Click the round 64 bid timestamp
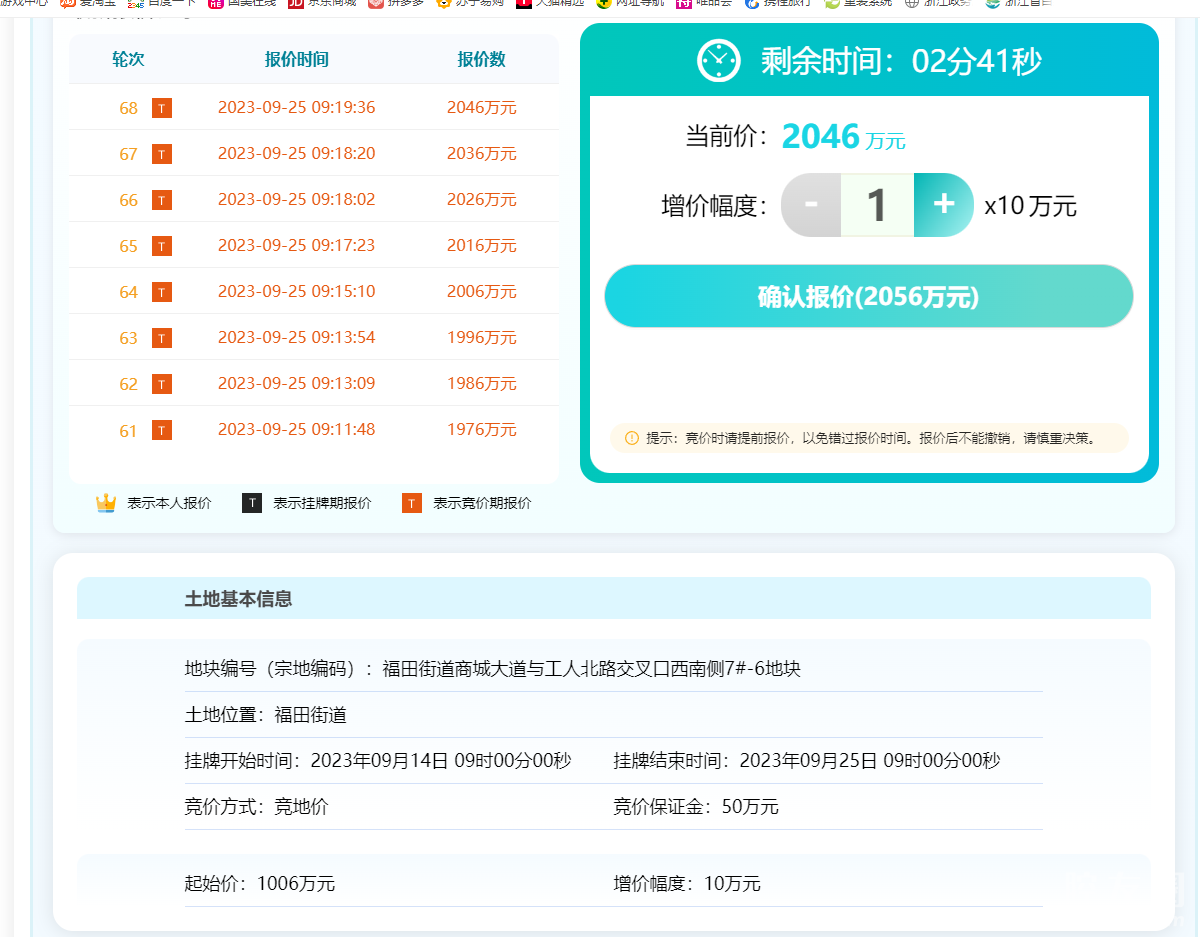This screenshot has height=937, width=1200. point(296,292)
